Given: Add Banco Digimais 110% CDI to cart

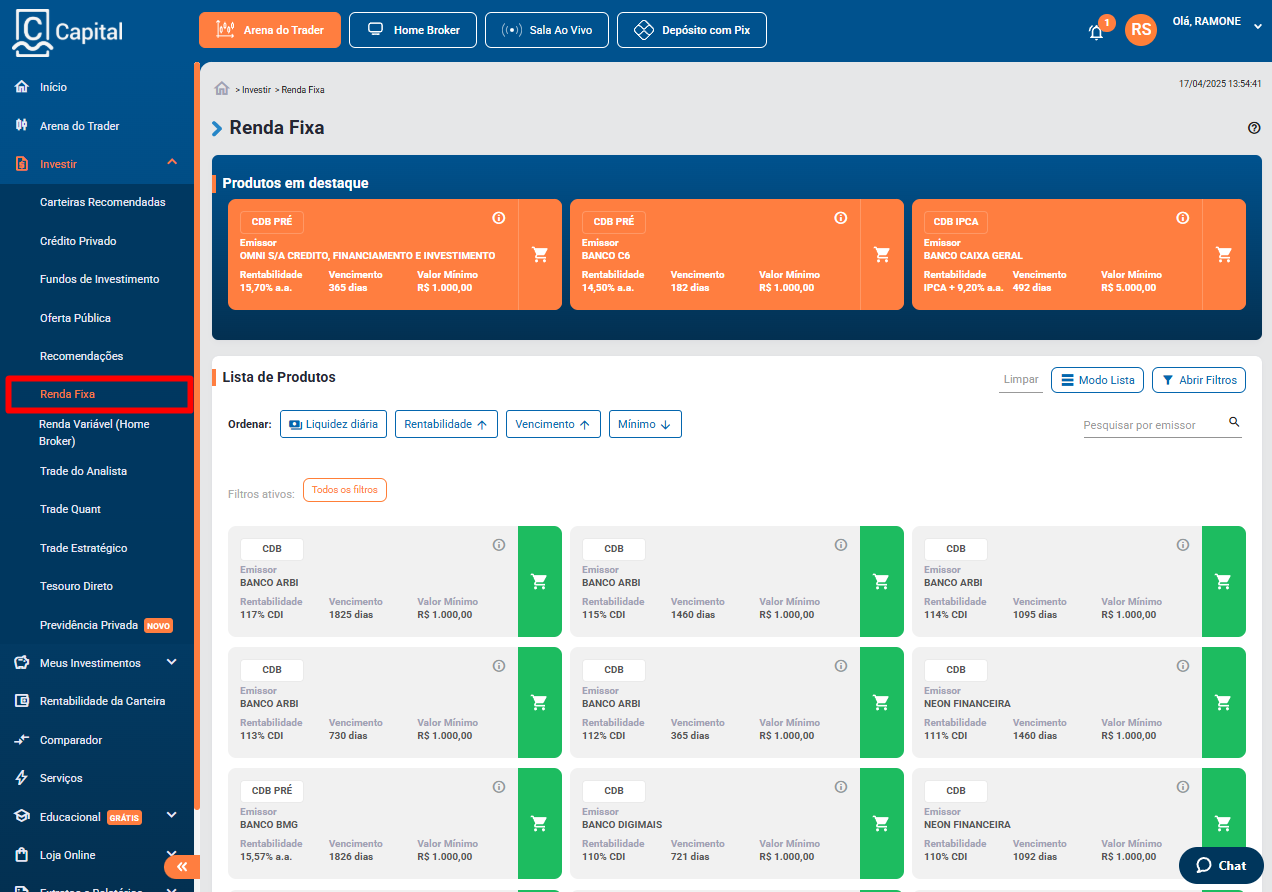Looking at the screenshot, I should 882,823.
